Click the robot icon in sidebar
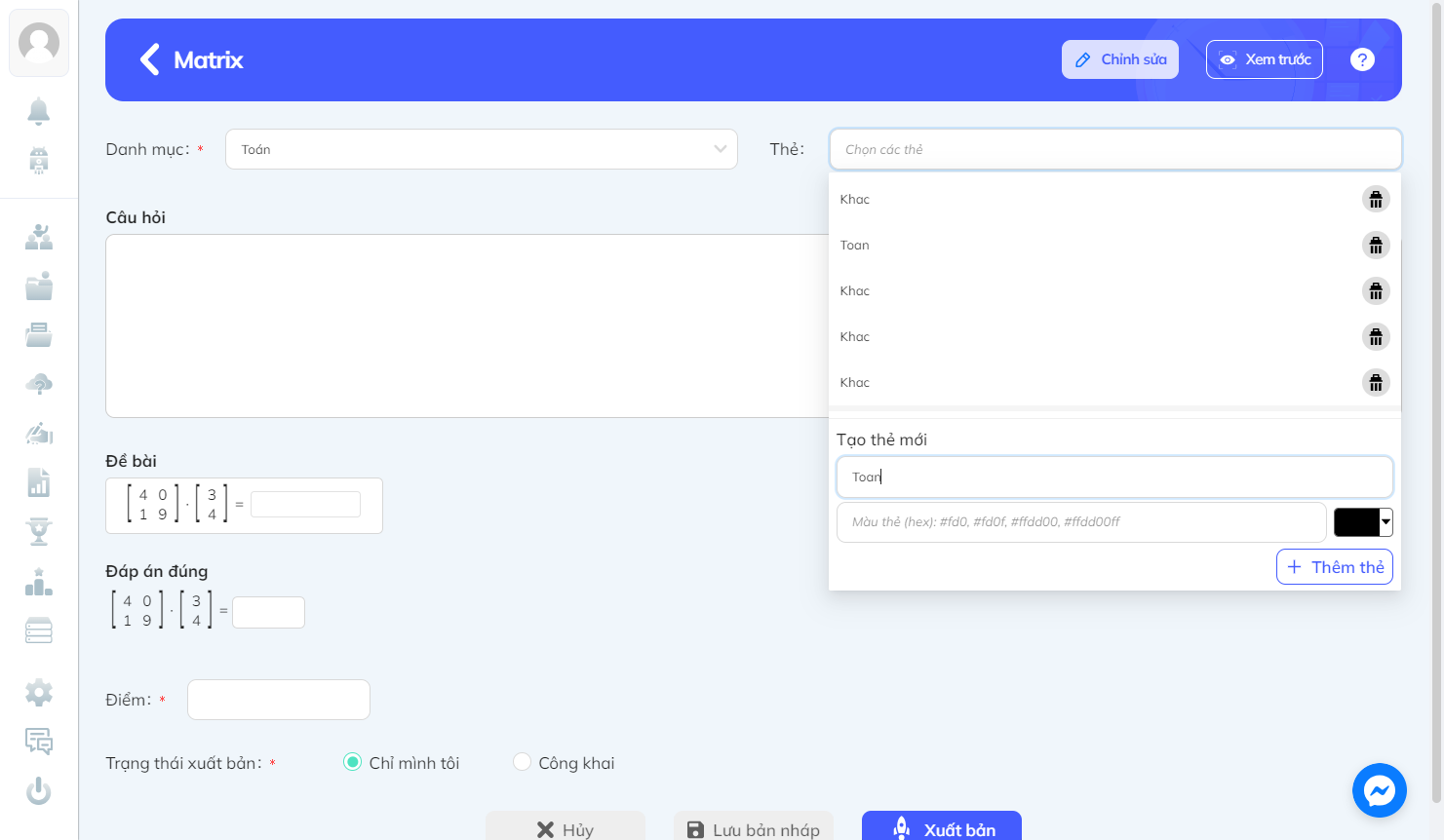The width and height of the screenshot is (1444, 840). pyautogui.click(x=39, y=159)
